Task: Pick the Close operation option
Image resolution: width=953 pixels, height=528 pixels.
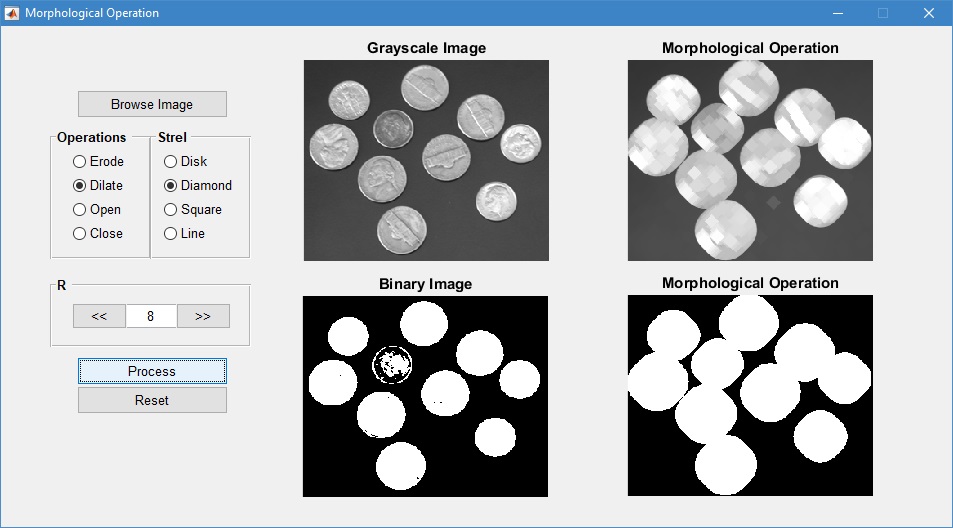Action: pyautogui.click(x=80, y=233)
